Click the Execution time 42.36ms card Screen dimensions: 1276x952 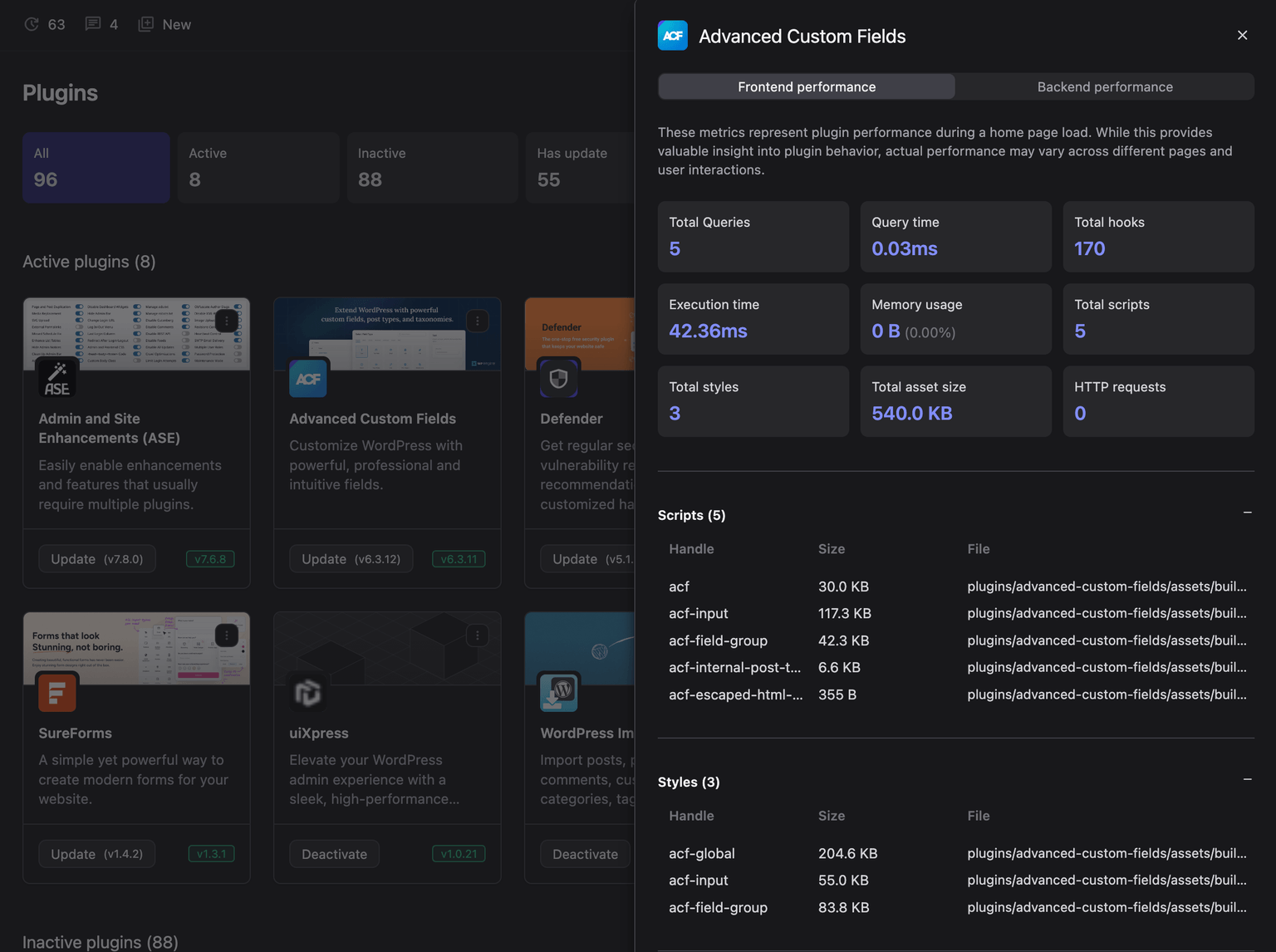pyautogui.click(x=753, y=319)
